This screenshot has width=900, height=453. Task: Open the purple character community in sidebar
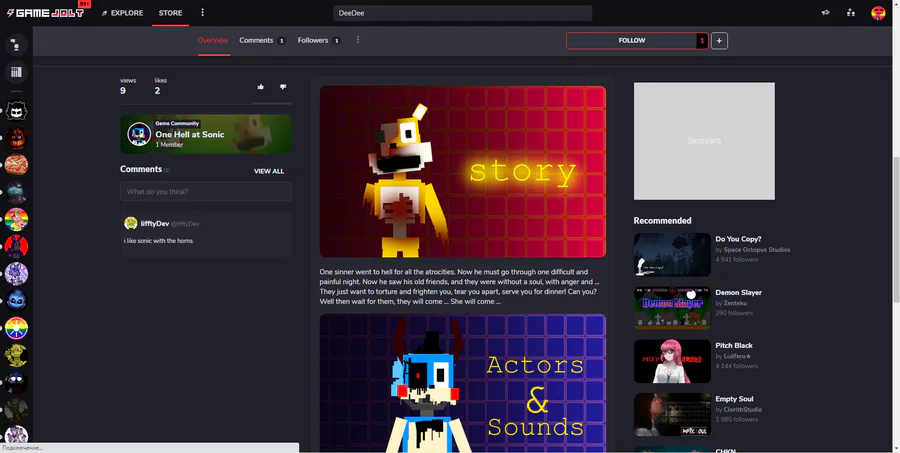[16, 274]
